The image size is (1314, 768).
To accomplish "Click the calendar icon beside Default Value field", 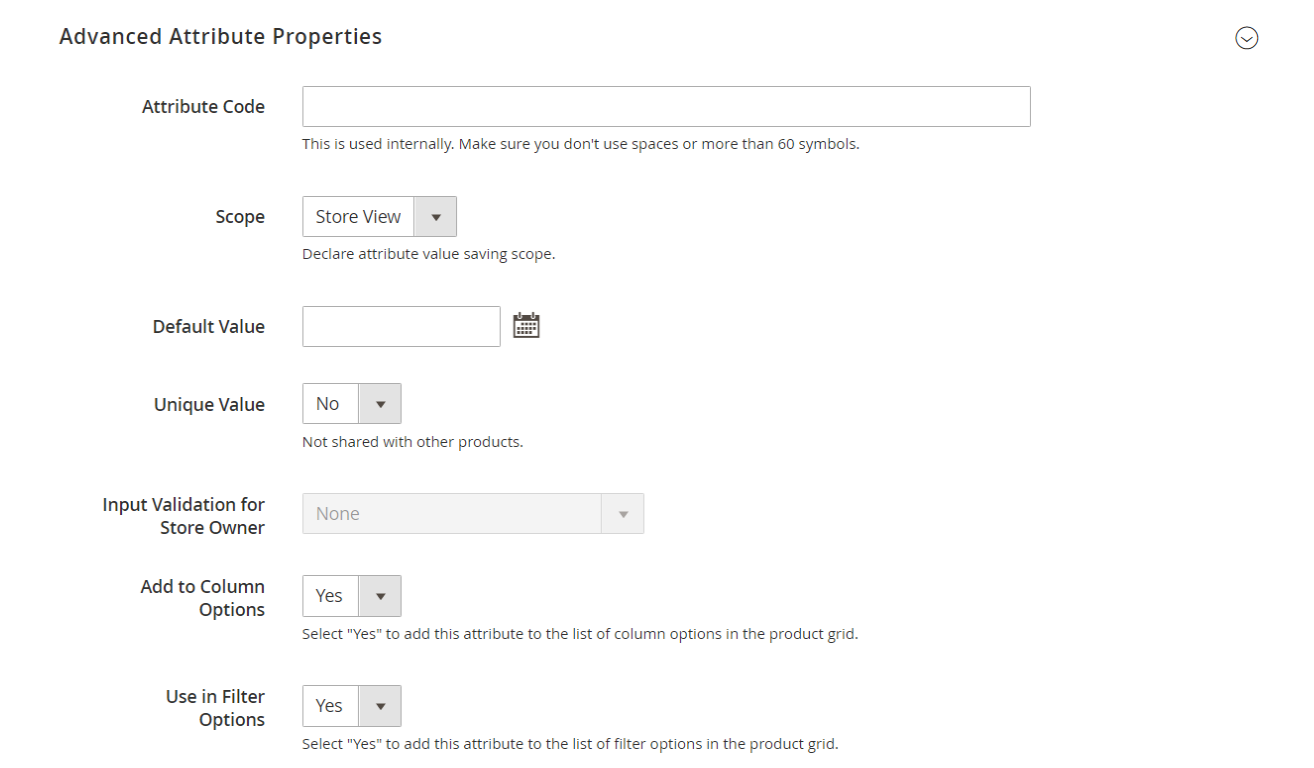I will pos(526,325).
